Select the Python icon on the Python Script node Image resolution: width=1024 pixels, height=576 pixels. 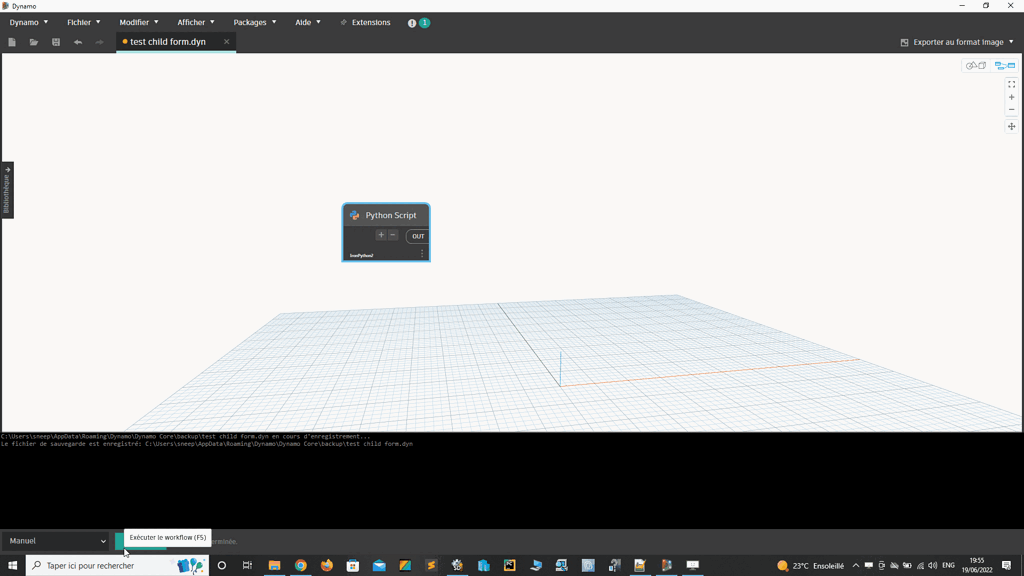coord(353,214)
